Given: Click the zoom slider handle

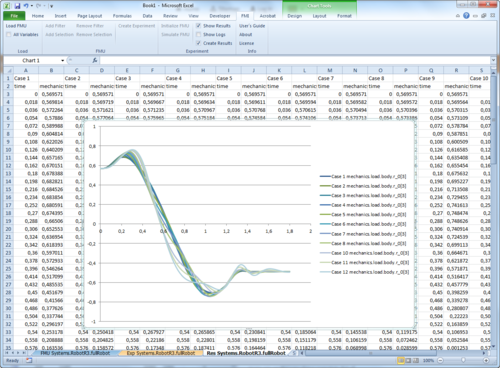Looking at the screenshot, I should pyautogui.click(x=463, y=360).
